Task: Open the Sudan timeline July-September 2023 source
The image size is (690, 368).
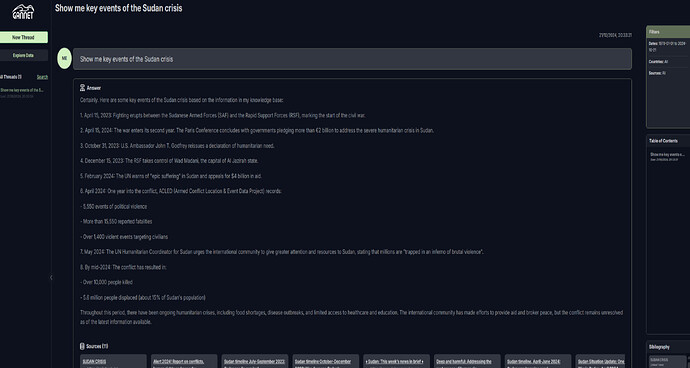Action: pos(255,361)
